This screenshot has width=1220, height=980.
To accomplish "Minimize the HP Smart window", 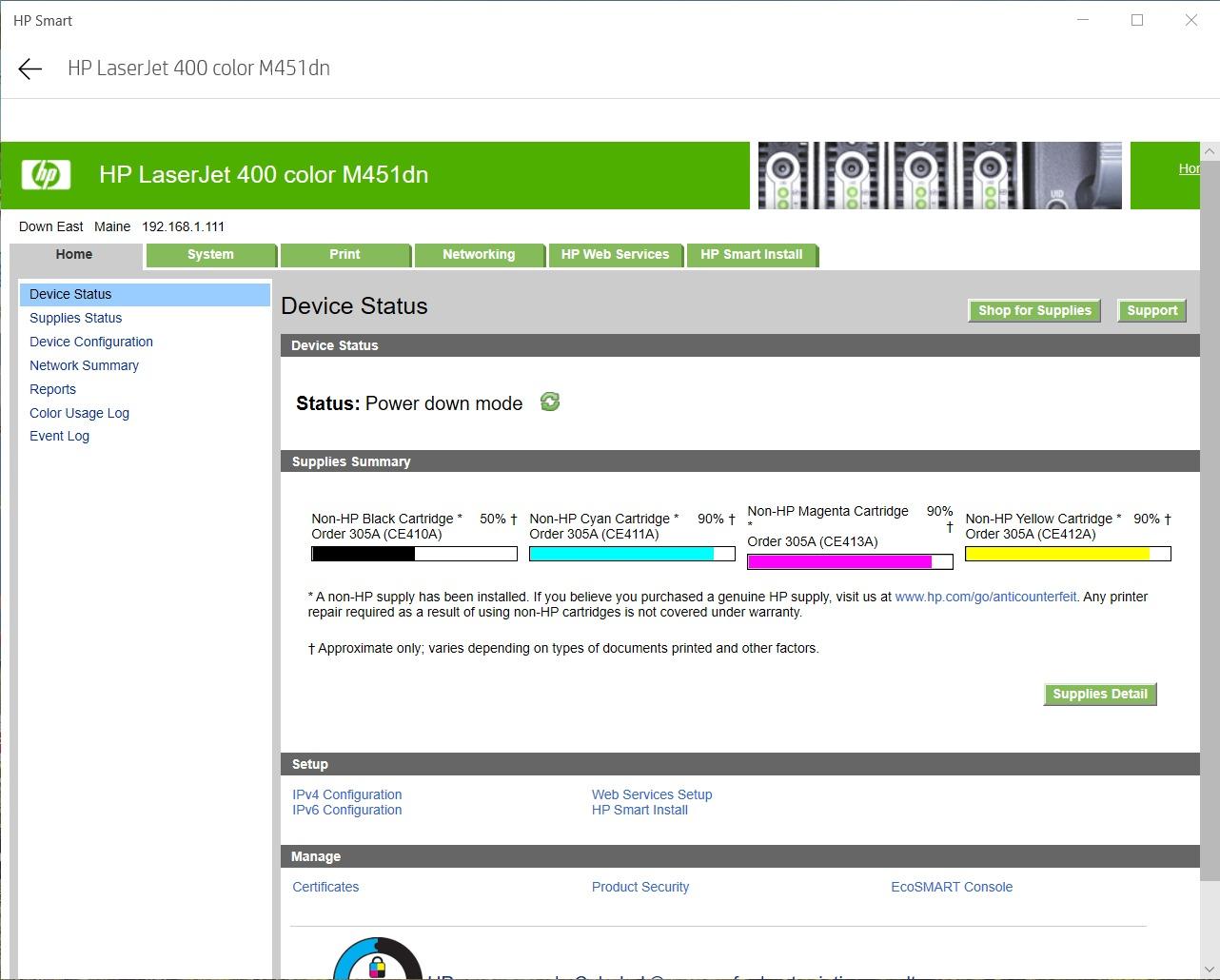I will [1083, 20].
